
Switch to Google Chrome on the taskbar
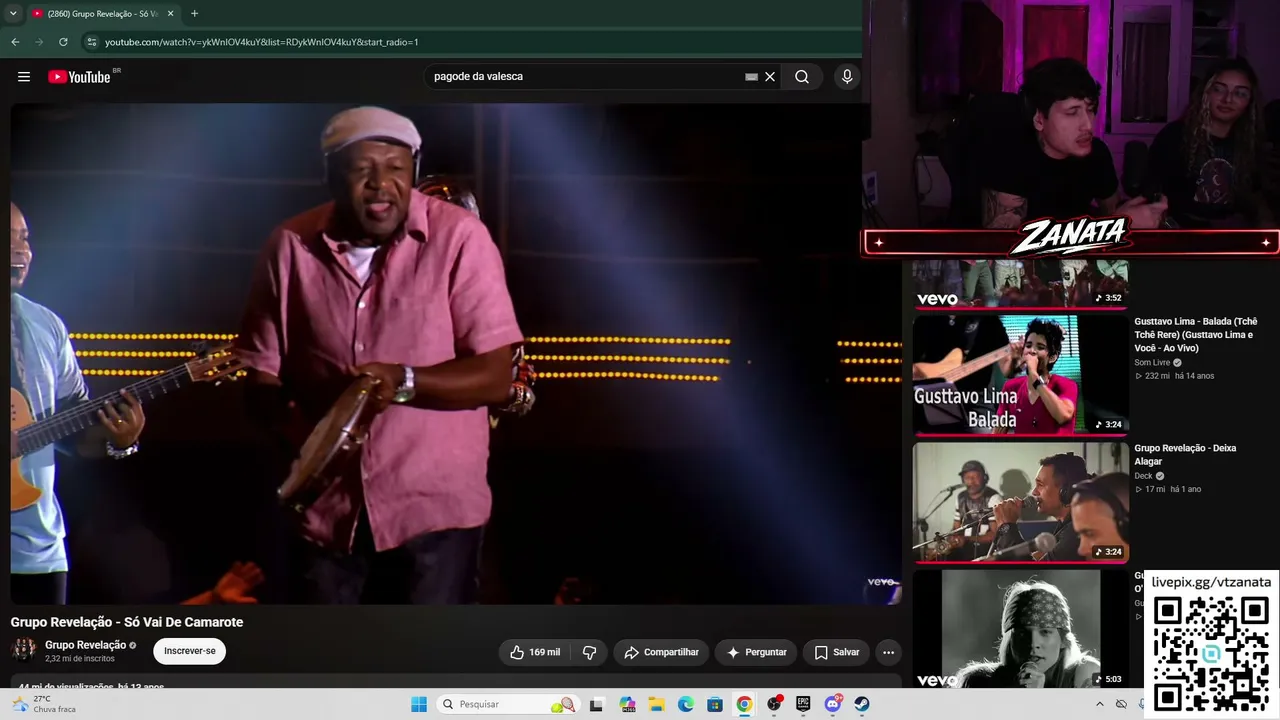(744, 704)
